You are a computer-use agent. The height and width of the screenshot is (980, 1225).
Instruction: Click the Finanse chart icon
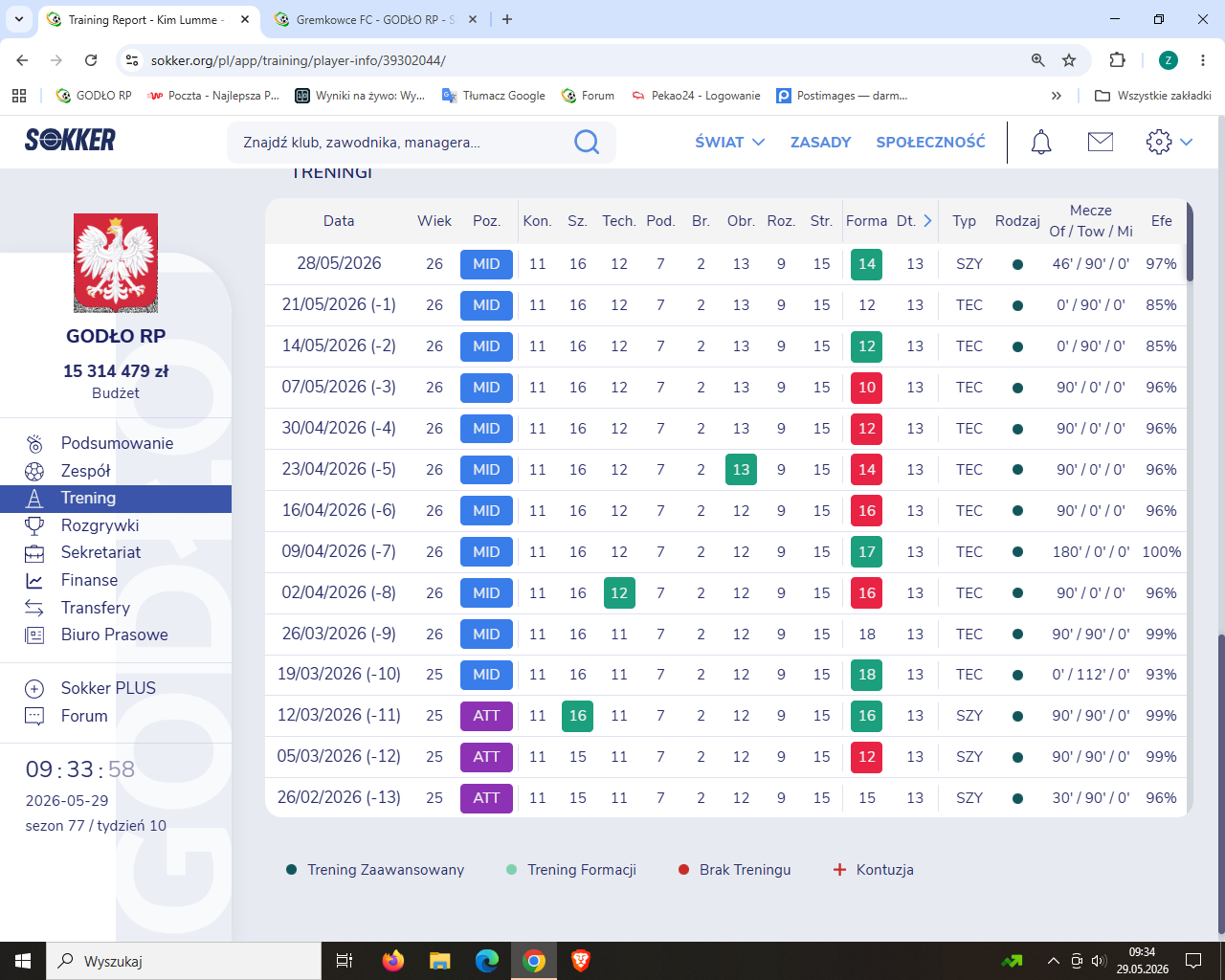(34, 580)
